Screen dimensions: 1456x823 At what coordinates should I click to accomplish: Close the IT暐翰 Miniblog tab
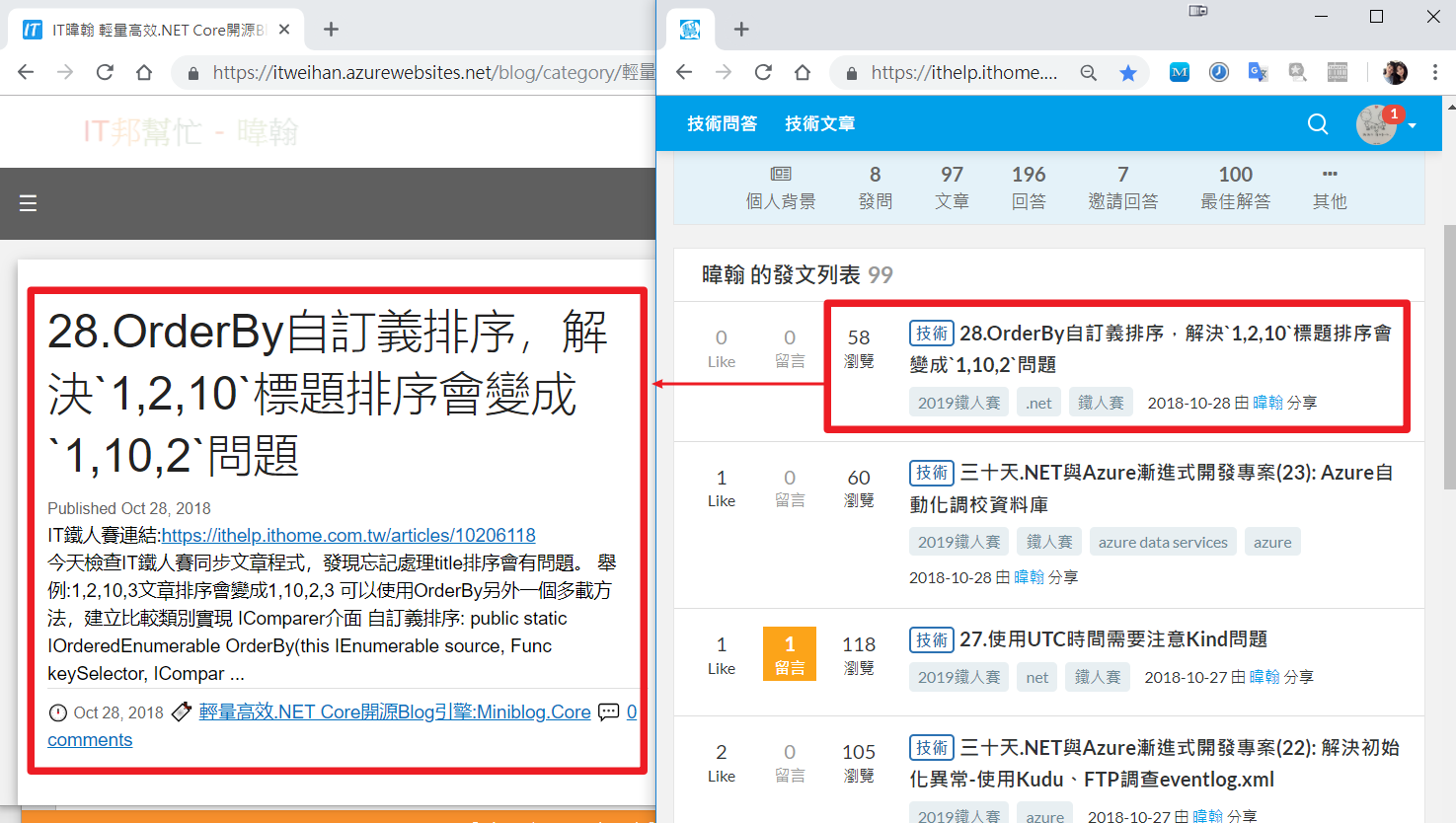click(x=284, y=30)
